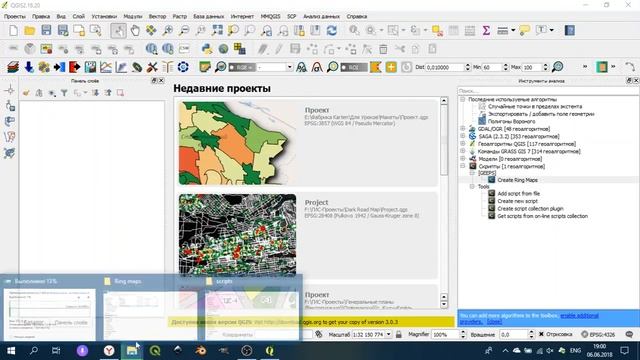The height and width of the screenshot is (360, 640).
Task: Select 'Create new script' tool
Action: (517, 201)
